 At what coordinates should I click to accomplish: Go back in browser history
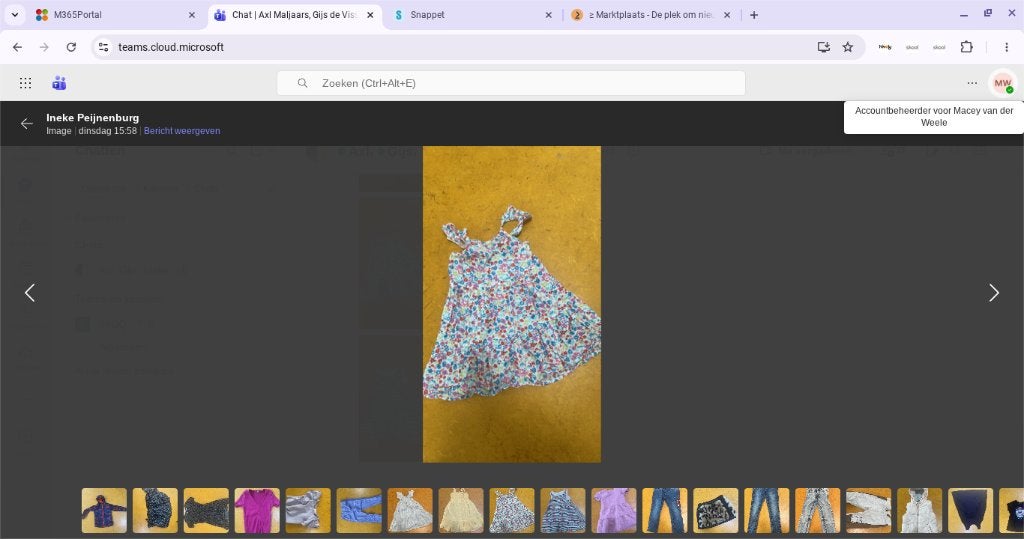[x=18, y=47]
